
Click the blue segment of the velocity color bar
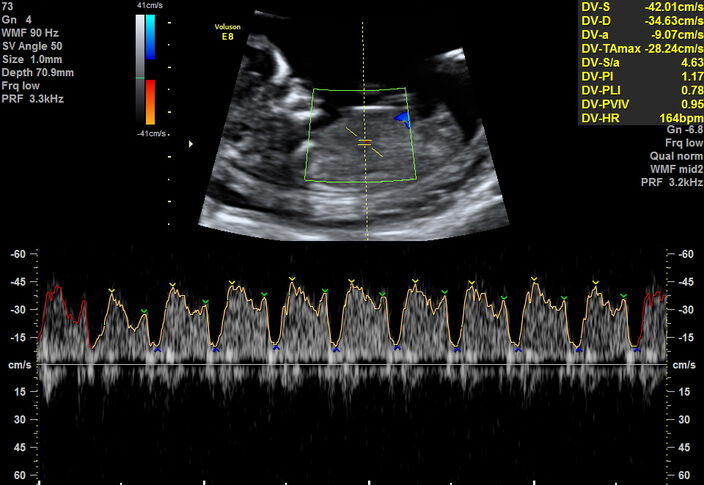[x=150, y=37]
